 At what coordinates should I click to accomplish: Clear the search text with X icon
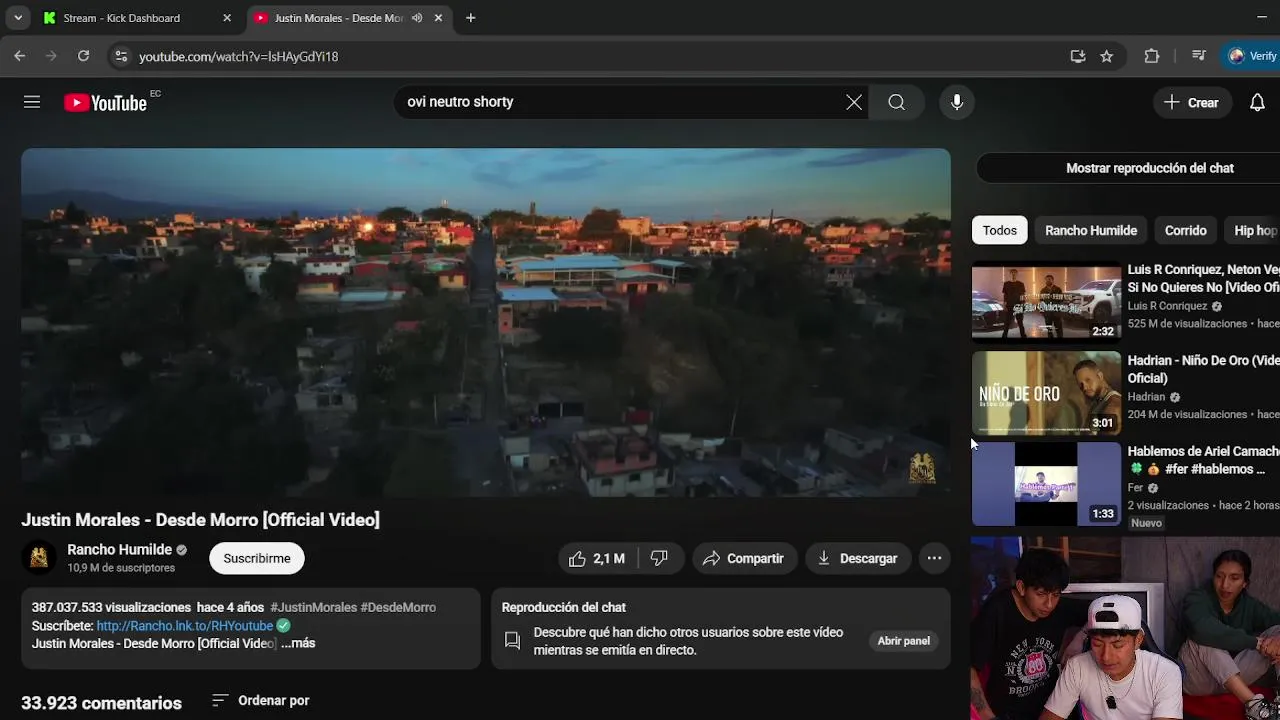pos(854,102)
